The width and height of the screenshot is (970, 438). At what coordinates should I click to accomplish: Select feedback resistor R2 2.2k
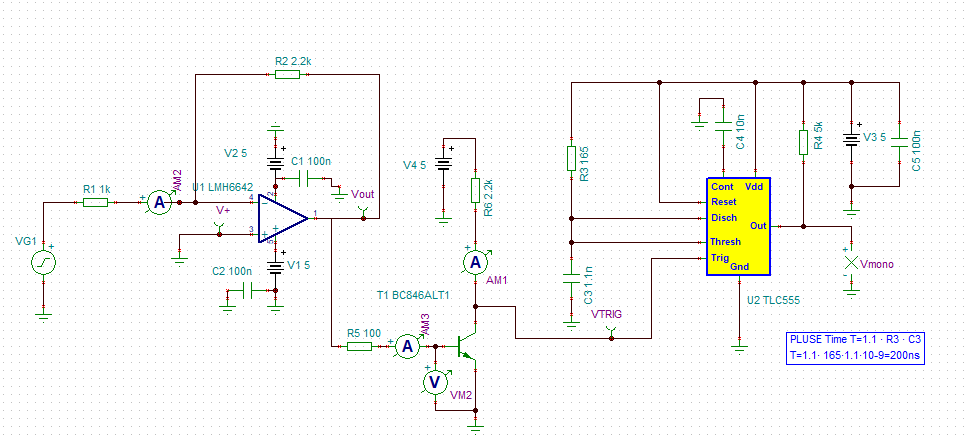coord(287,75)
